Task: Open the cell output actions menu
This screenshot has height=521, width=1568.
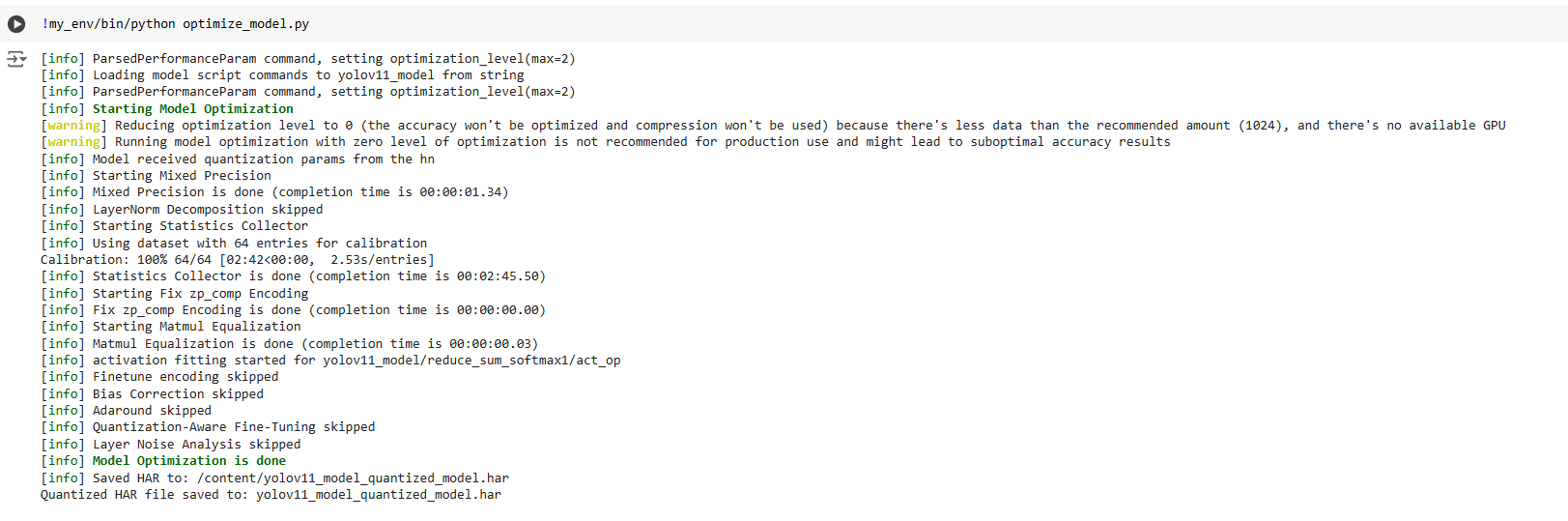Action: [16, 60]
